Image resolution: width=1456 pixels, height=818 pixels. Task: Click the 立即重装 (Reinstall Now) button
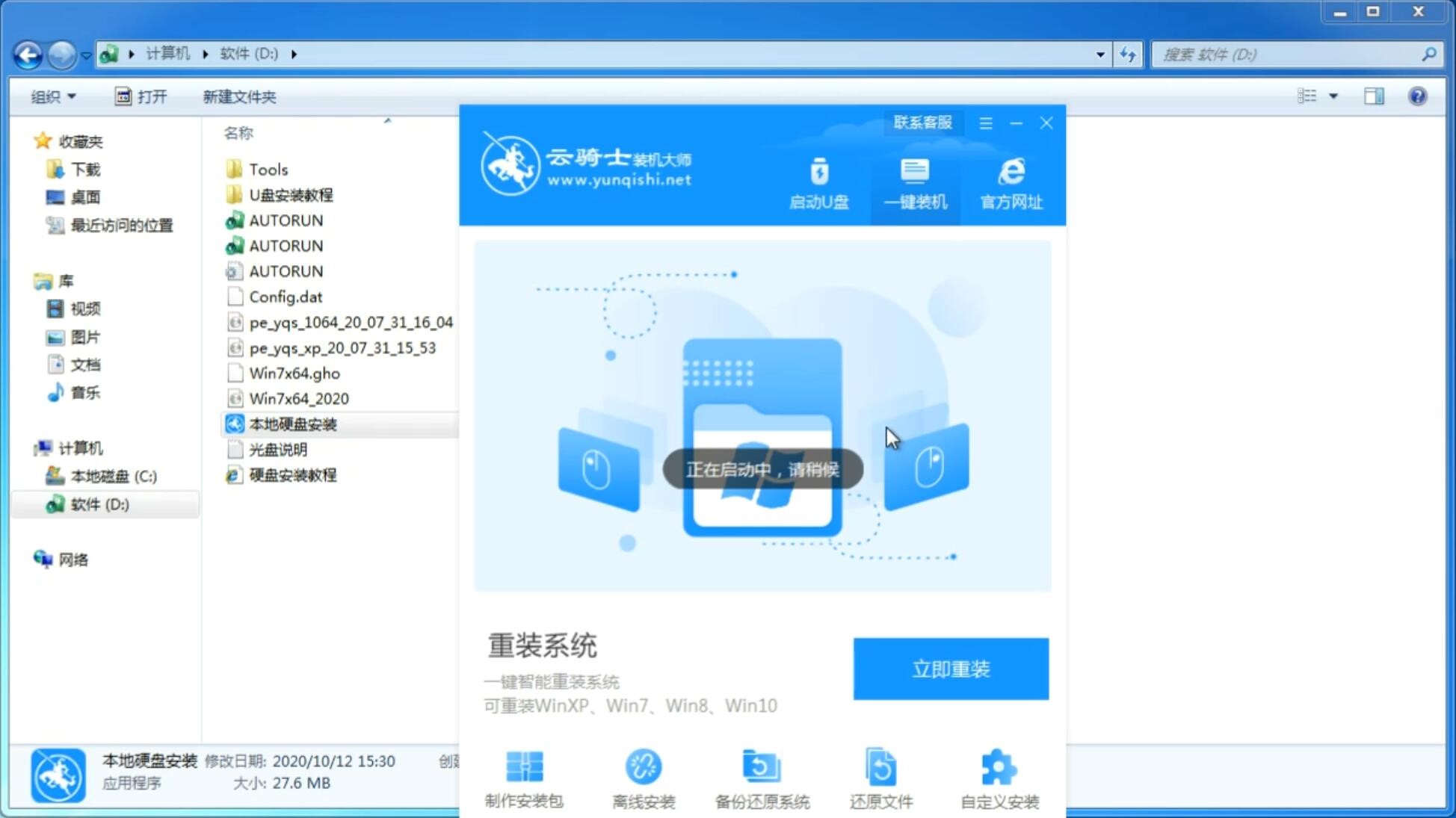(x=952, y=668)
